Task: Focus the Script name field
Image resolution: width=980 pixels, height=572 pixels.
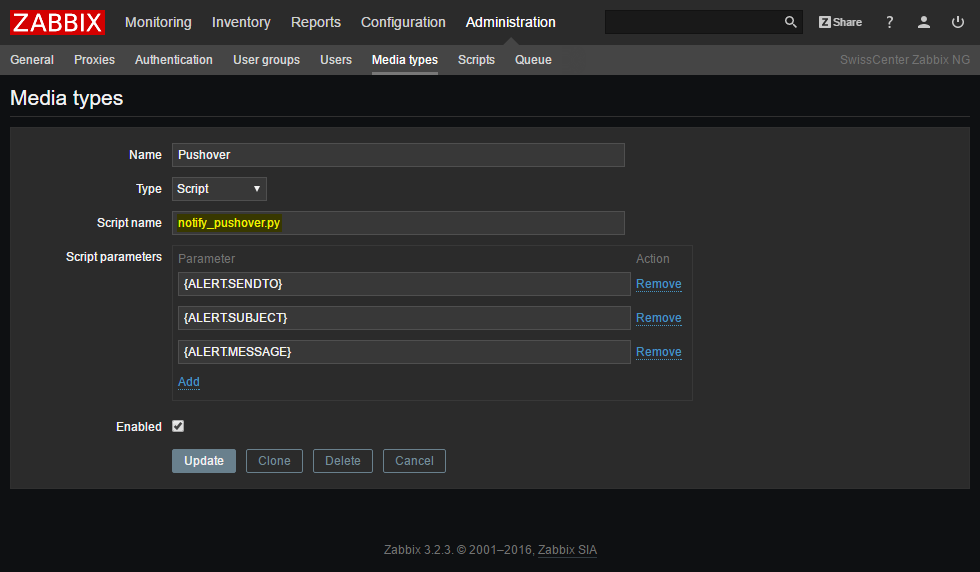Action: click(398, 223)
